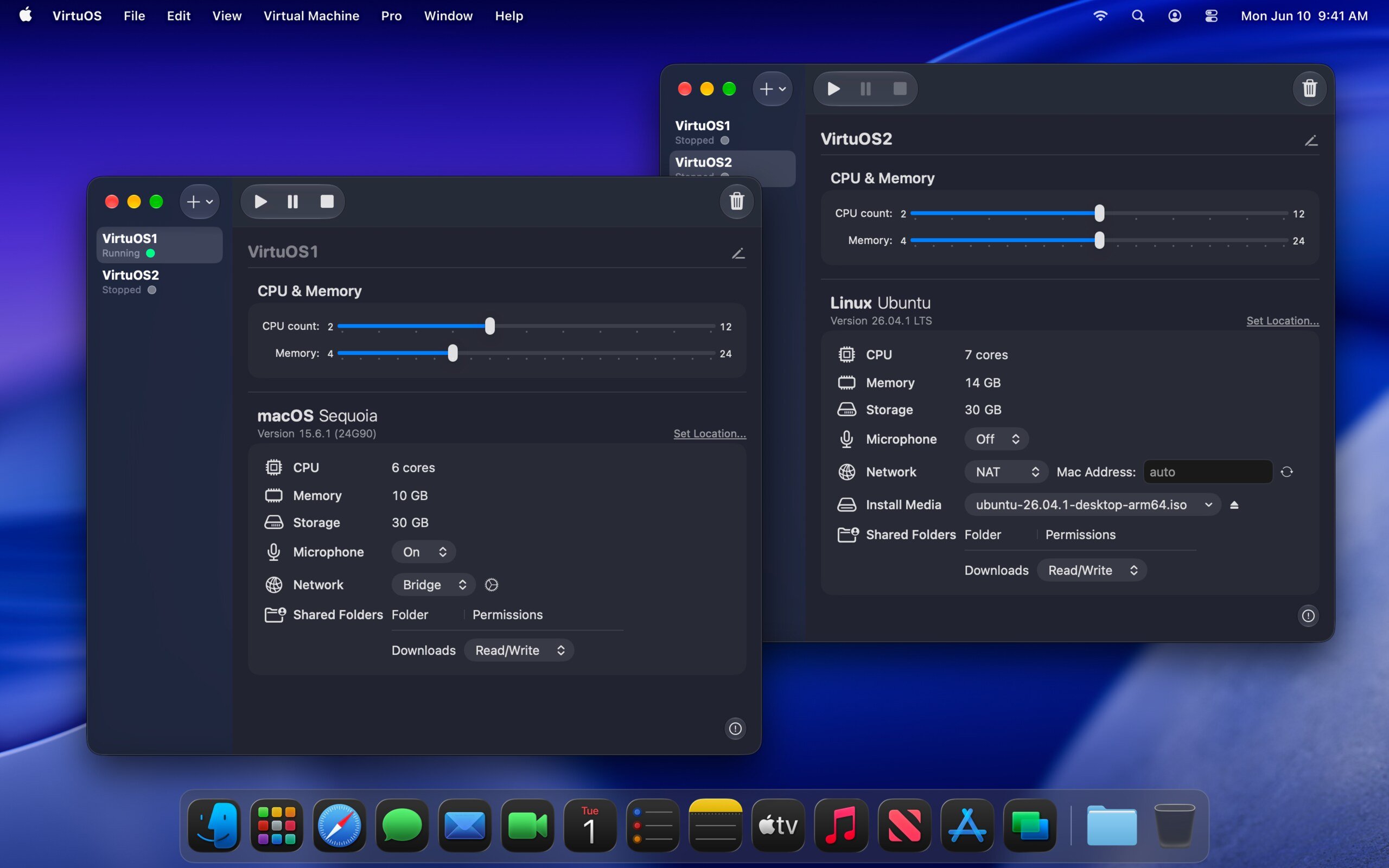Select VirtuOS1 Stopped in back window sidebar
This screenshot has width=1389, height=868.
click(732, 132)
